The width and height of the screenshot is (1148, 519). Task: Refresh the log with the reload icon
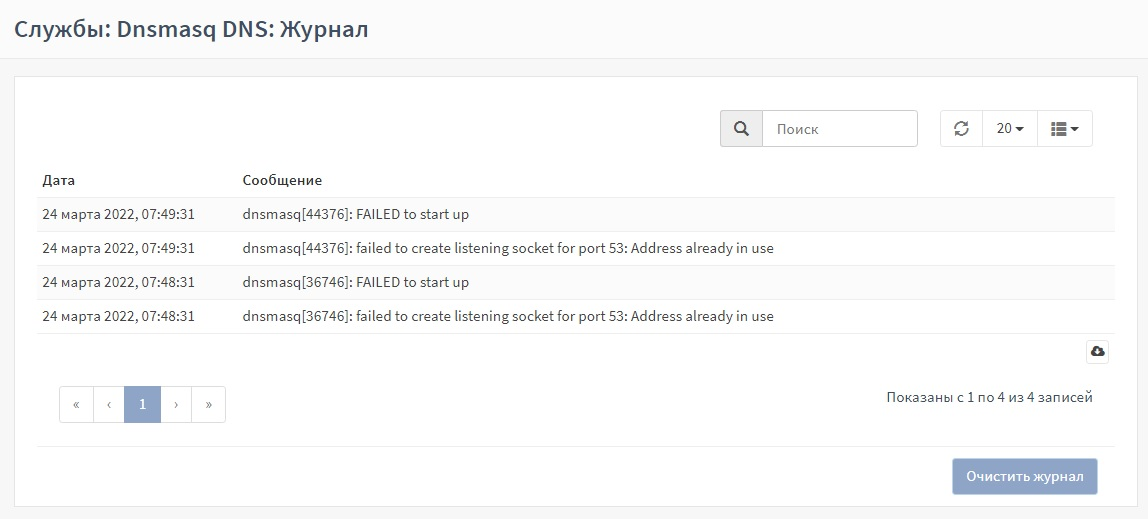(961, 129)
